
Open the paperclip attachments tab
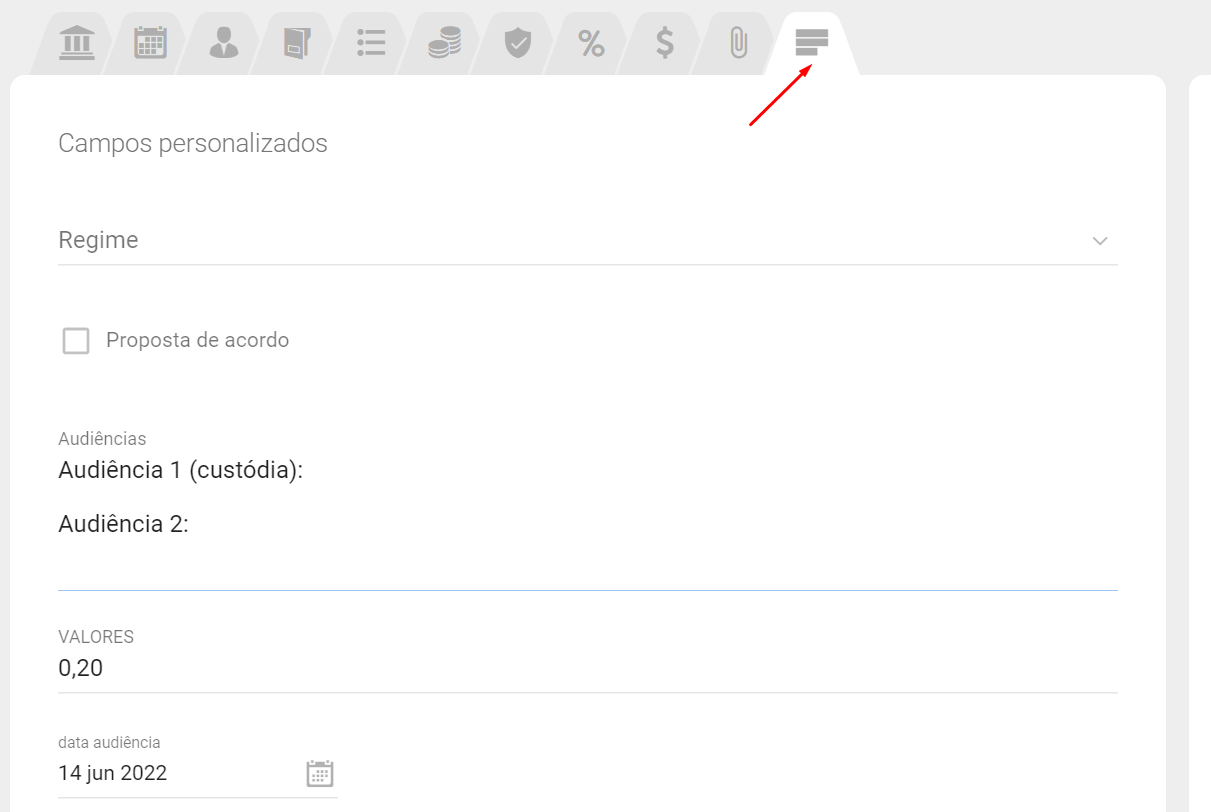(738, 43)
